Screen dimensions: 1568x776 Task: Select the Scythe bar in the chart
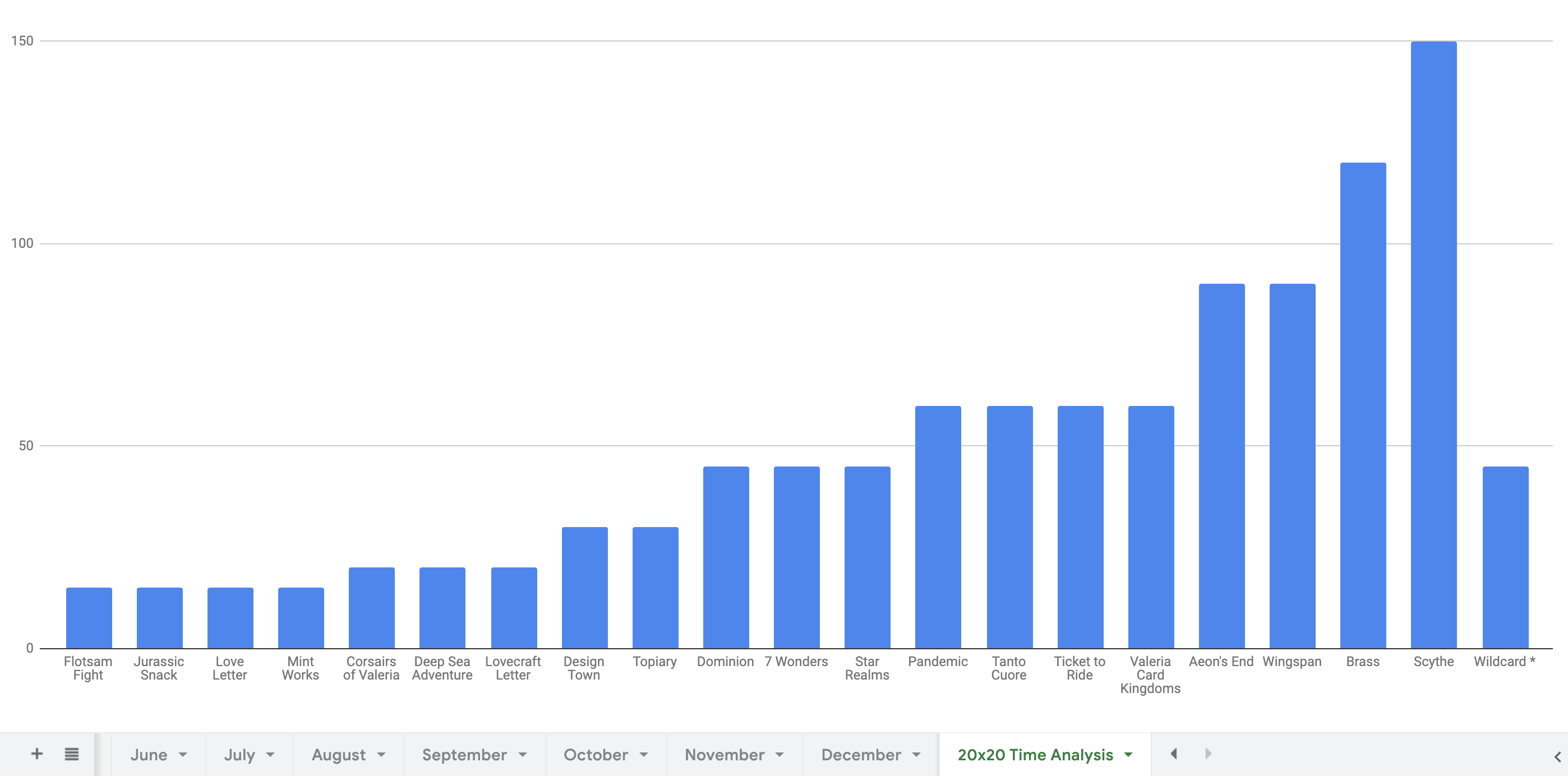1433,344
